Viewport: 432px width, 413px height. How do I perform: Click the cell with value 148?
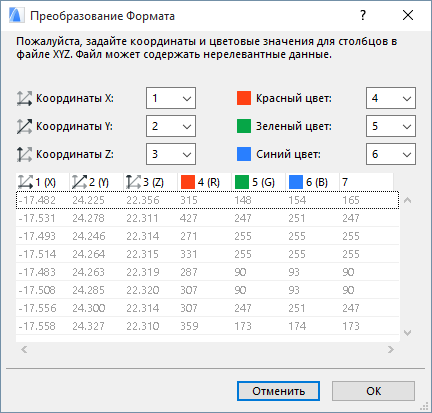(243, 200)
